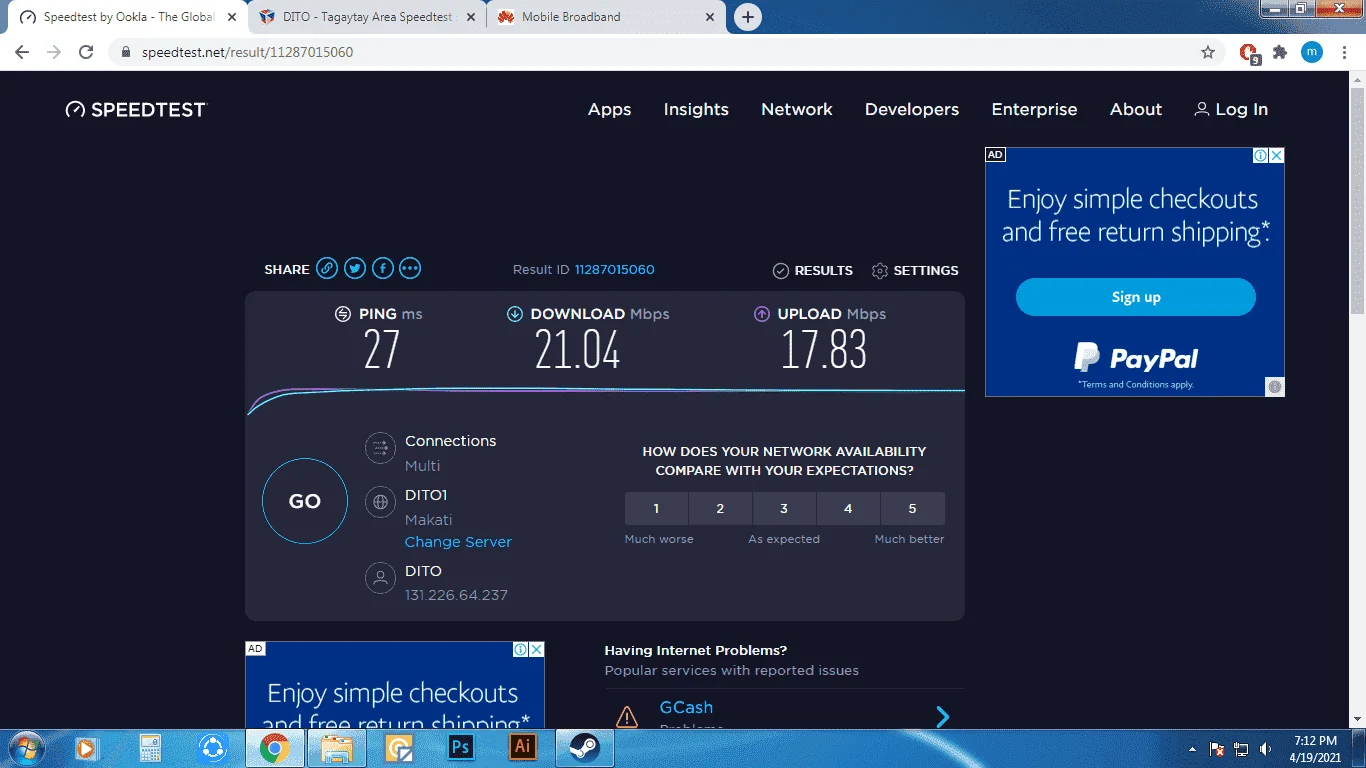Screen dimensions: 1366x768
Task: Open the About menu
Action: [x=1136, y=110]
